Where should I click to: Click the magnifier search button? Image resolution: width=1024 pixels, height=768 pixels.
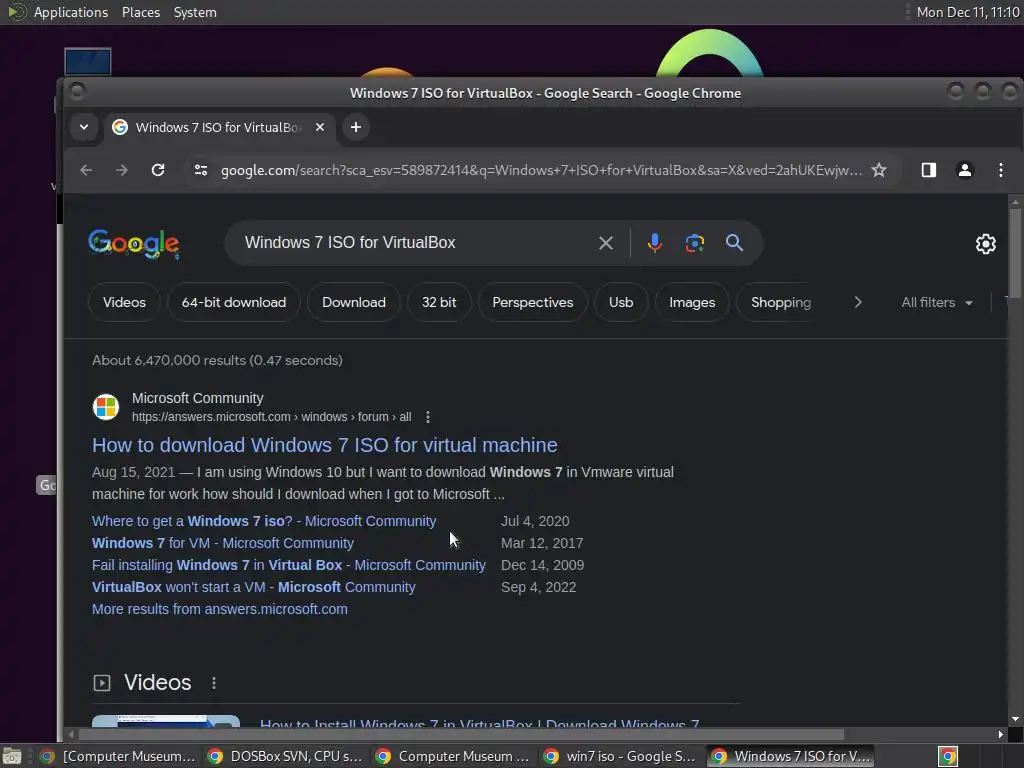(x=735, y=243)
